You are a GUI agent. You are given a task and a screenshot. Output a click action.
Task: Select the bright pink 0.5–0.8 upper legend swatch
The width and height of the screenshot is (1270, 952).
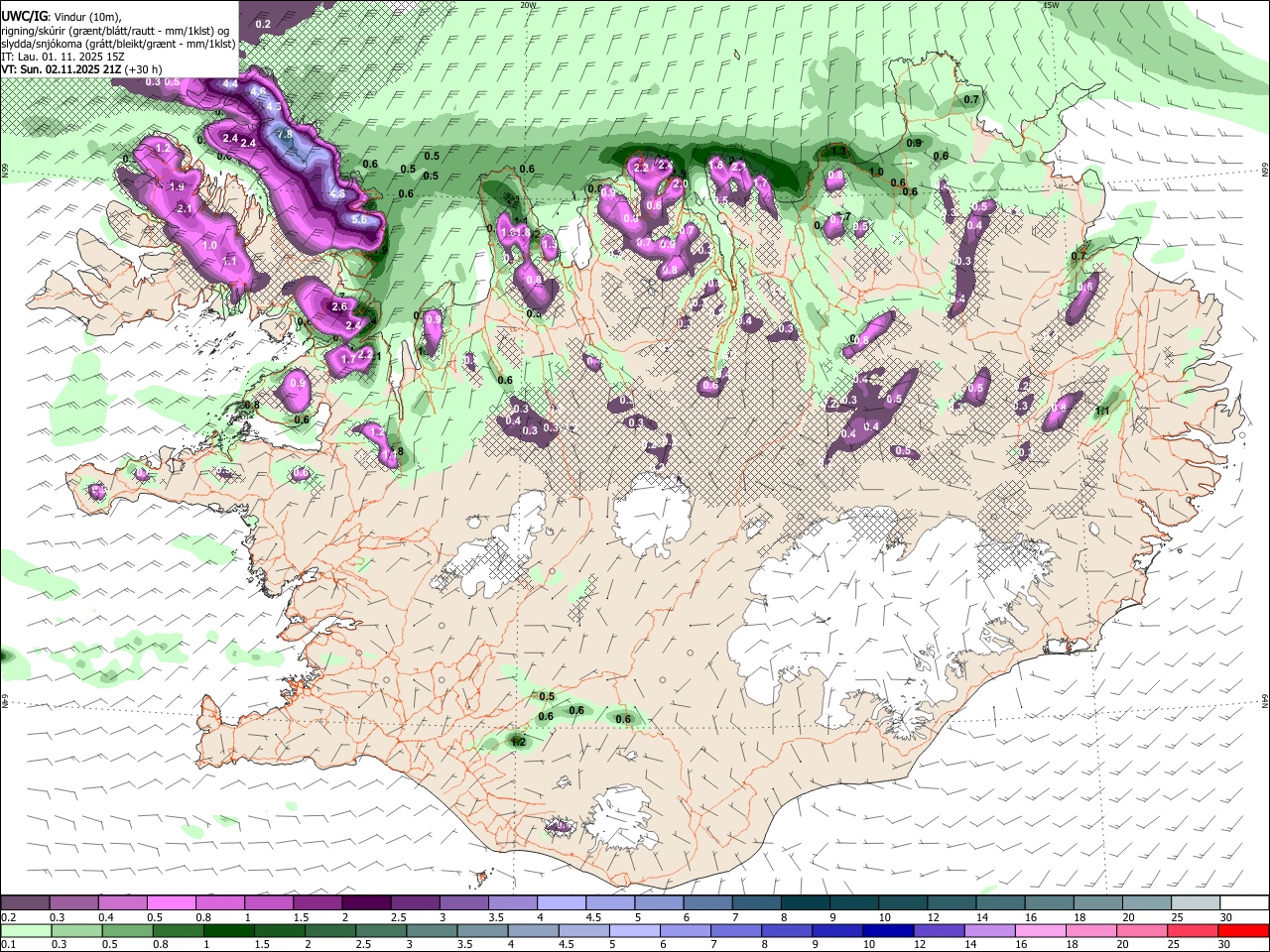pos(171,903)
